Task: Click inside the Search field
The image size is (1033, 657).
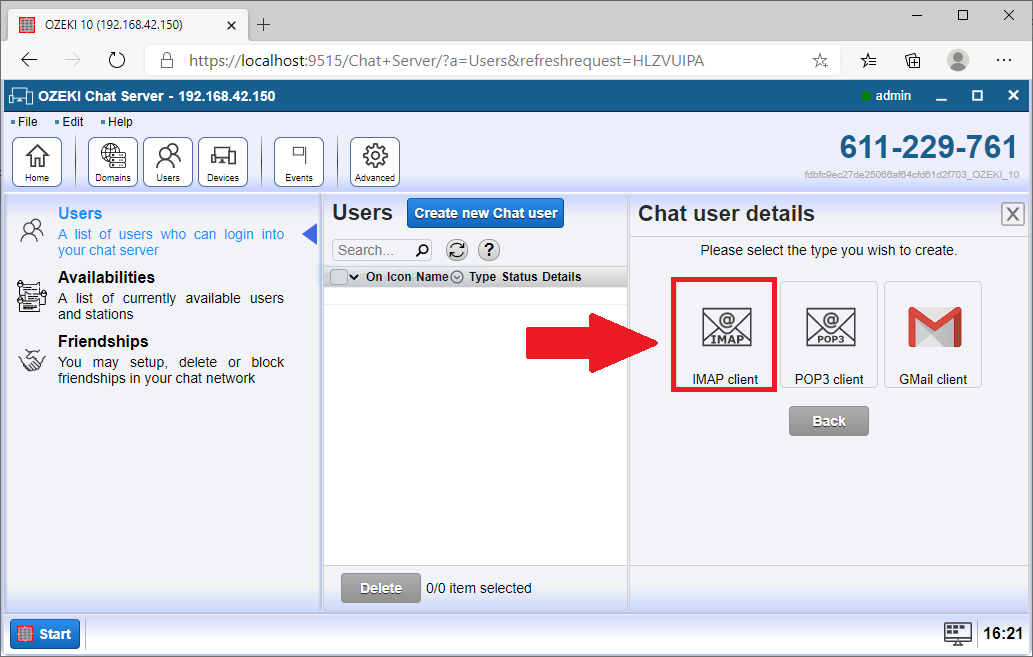Action: click(375, 250)
